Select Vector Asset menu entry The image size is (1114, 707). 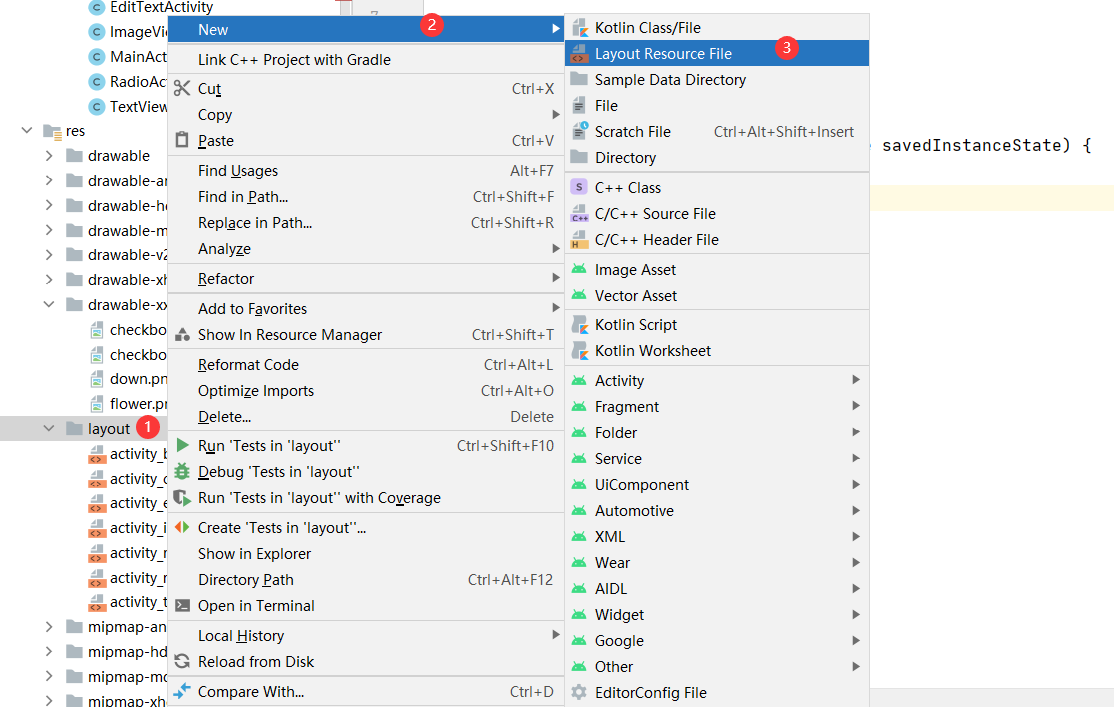[x=635, y=296]
